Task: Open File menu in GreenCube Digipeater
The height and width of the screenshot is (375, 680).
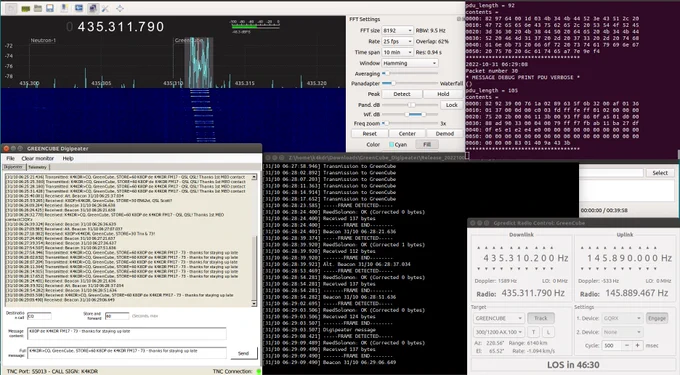Action: [10, 159]
